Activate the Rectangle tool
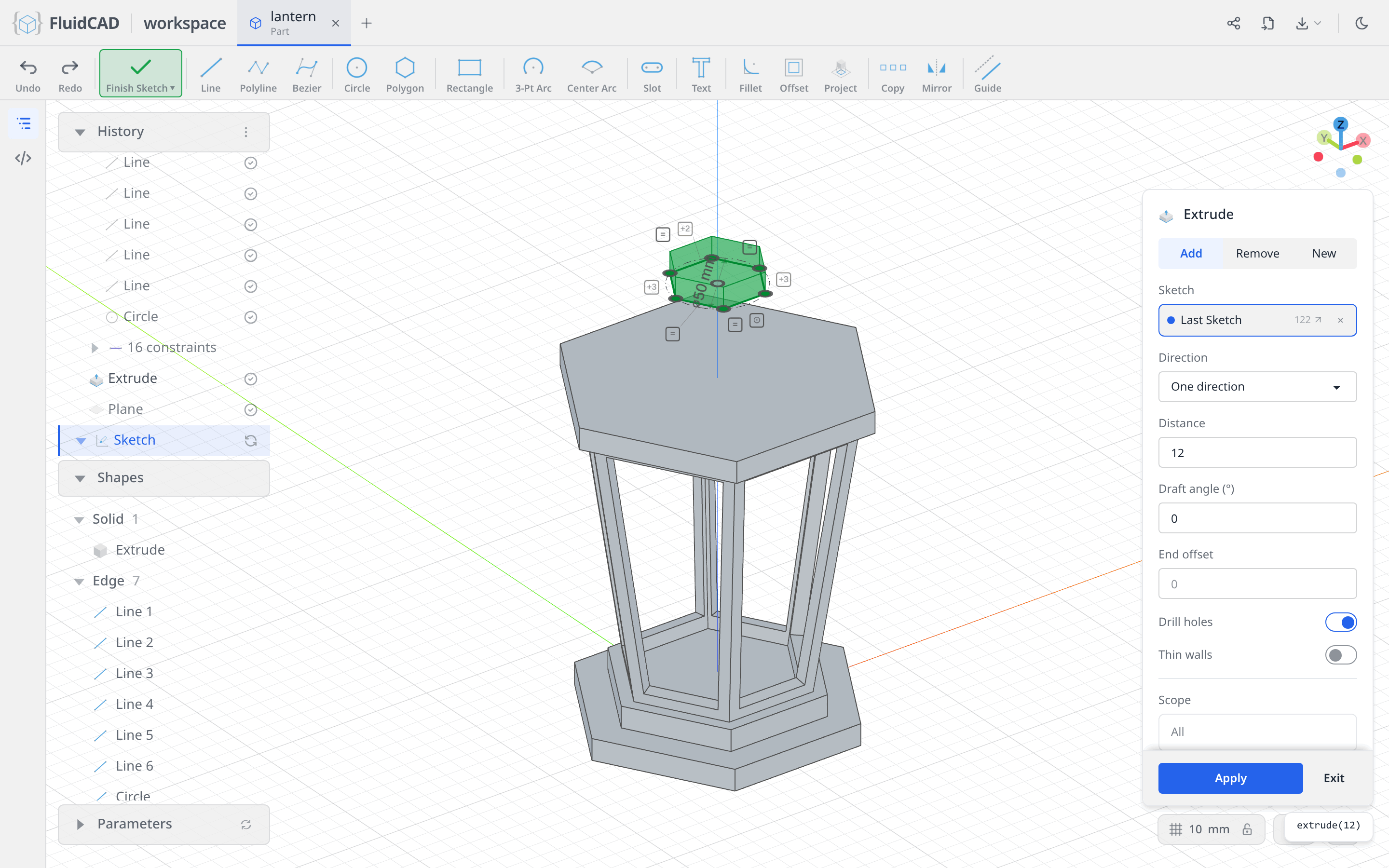Viewport: 1389px width, 868px height. [x=469, y=75]
